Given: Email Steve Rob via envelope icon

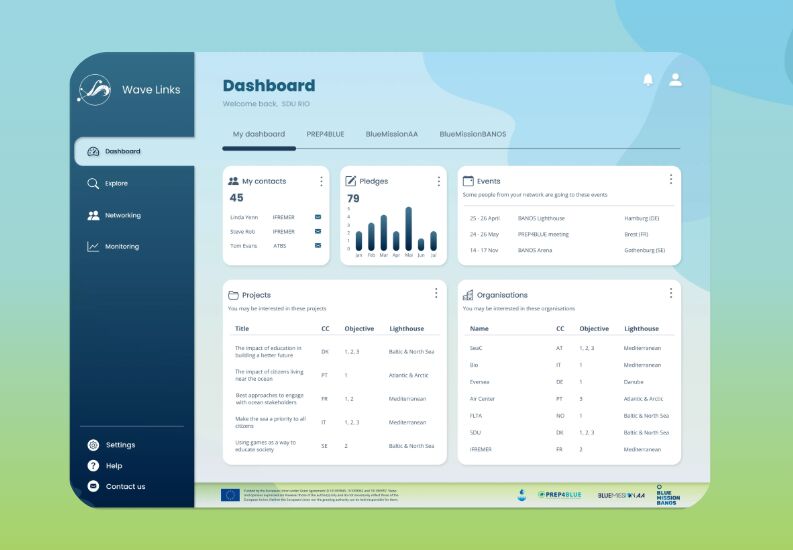Looking at the screenshot, I should point(318,232).
